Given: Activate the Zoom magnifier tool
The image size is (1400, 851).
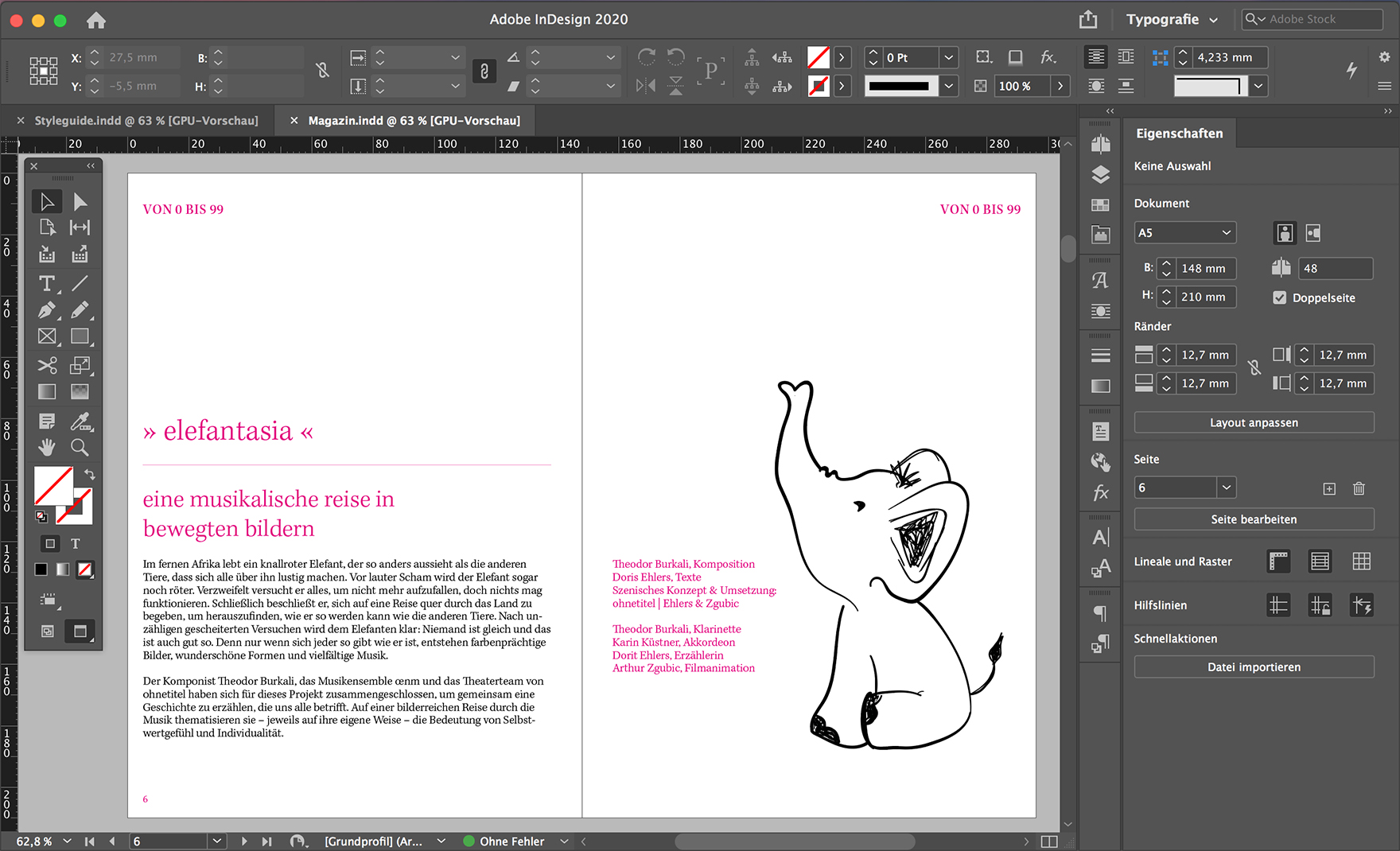Looking at the screenshot, I should tap(80, 447).
